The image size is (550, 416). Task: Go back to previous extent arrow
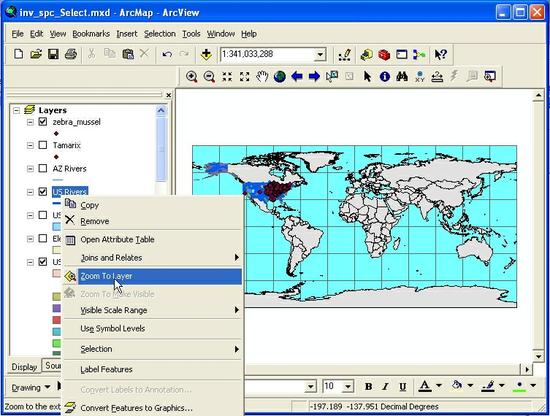[297, 76]
